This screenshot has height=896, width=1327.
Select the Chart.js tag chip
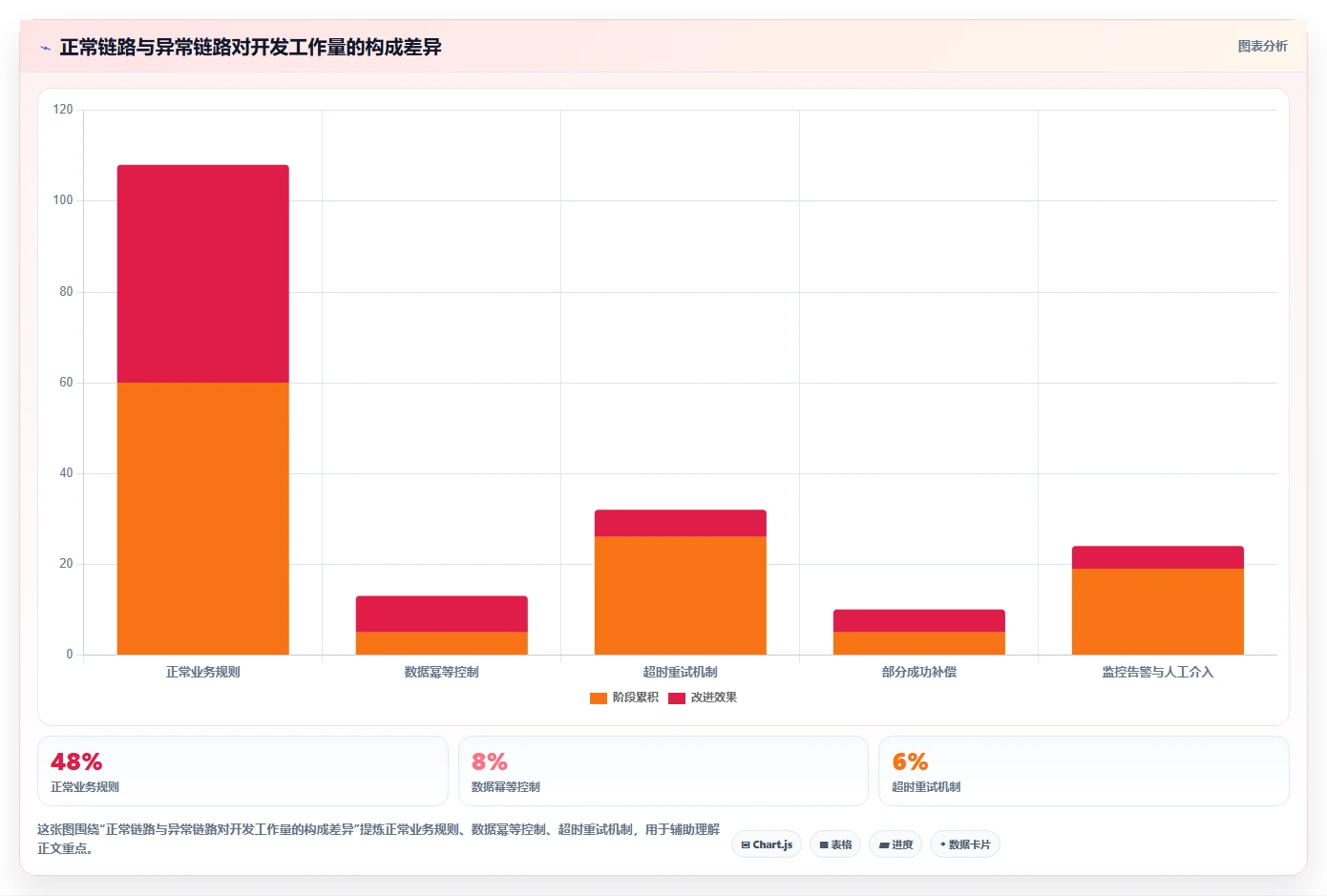point(767,844)
